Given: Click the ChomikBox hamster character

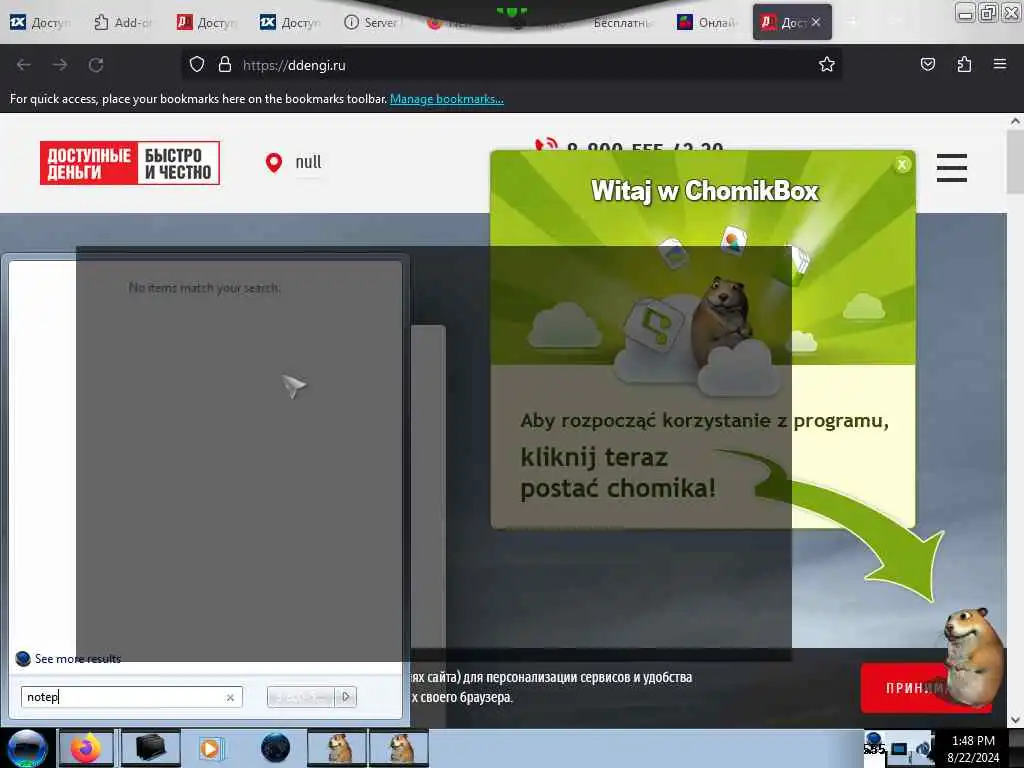Looking at the screenshot, I should click(x=974, y=656).
